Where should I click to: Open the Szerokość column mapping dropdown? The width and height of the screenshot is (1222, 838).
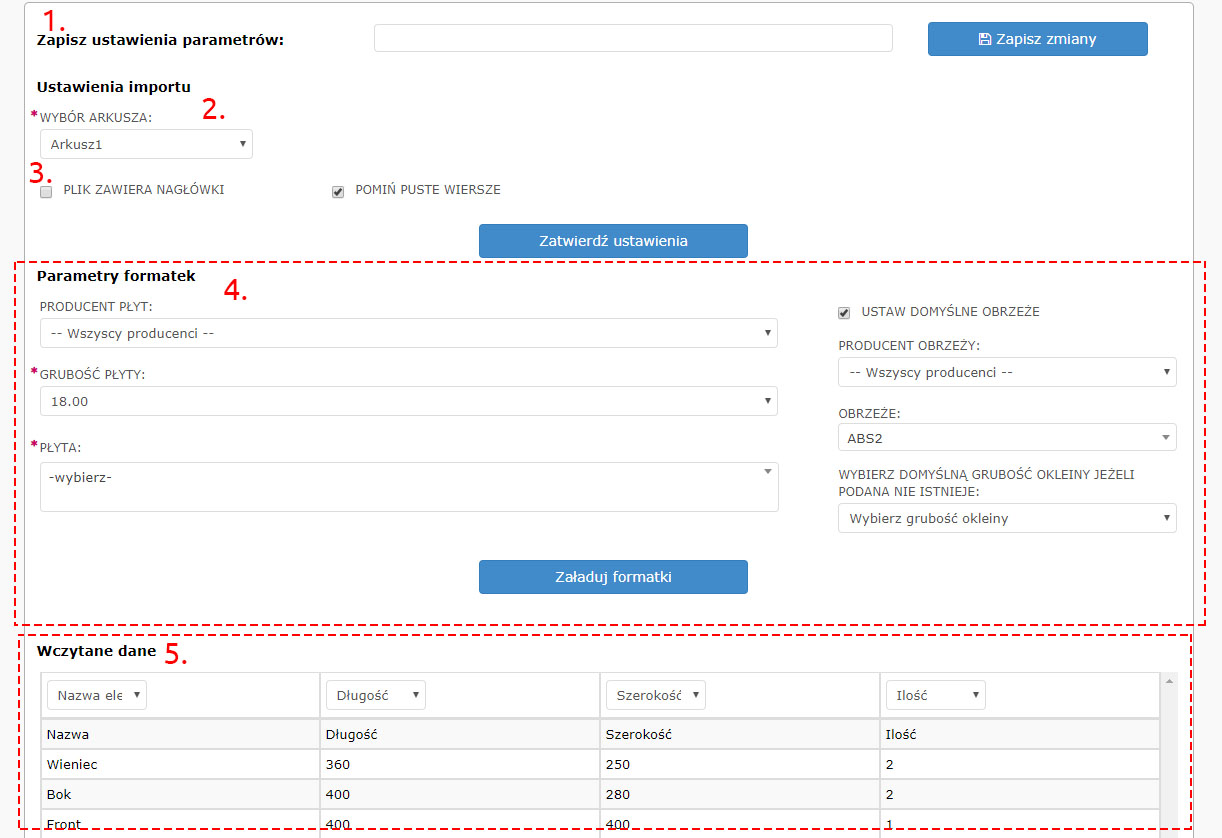[655, 695]
